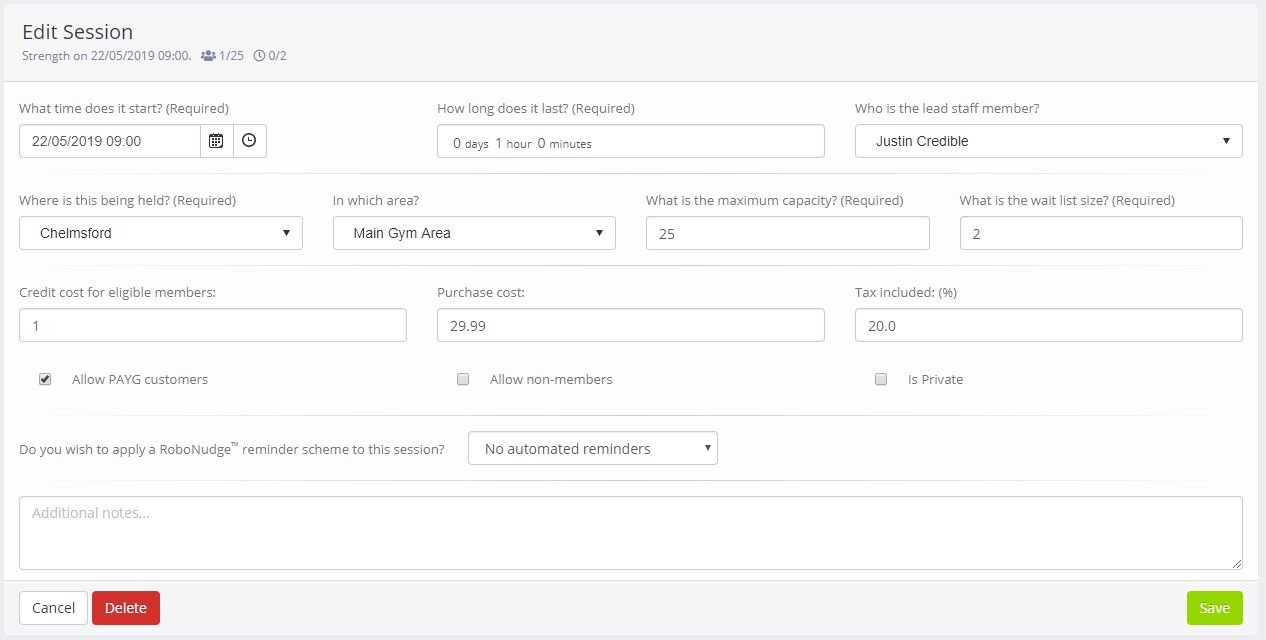The height and width of the screenshot is (640, 1266).
Task: Click the wait list clock icon in header
Action: click(259, 56)
